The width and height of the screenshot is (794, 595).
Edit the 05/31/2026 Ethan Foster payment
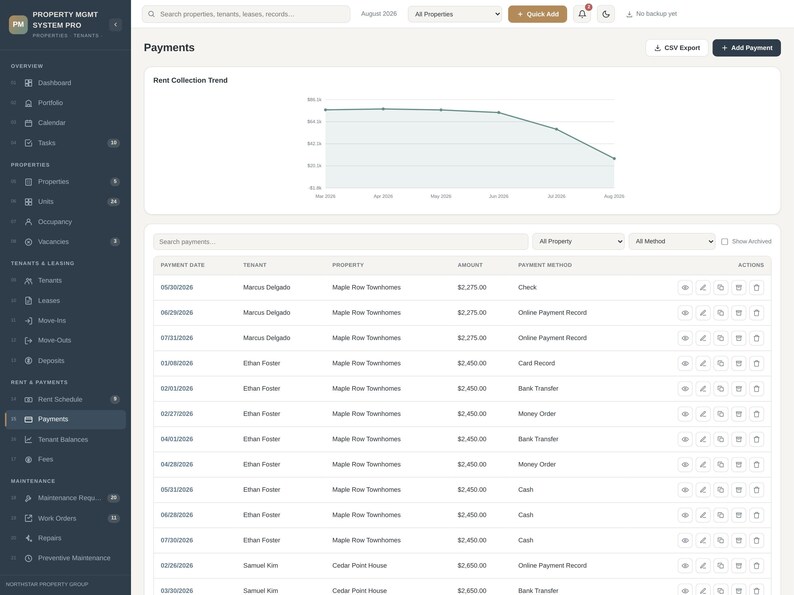point(703,490)
